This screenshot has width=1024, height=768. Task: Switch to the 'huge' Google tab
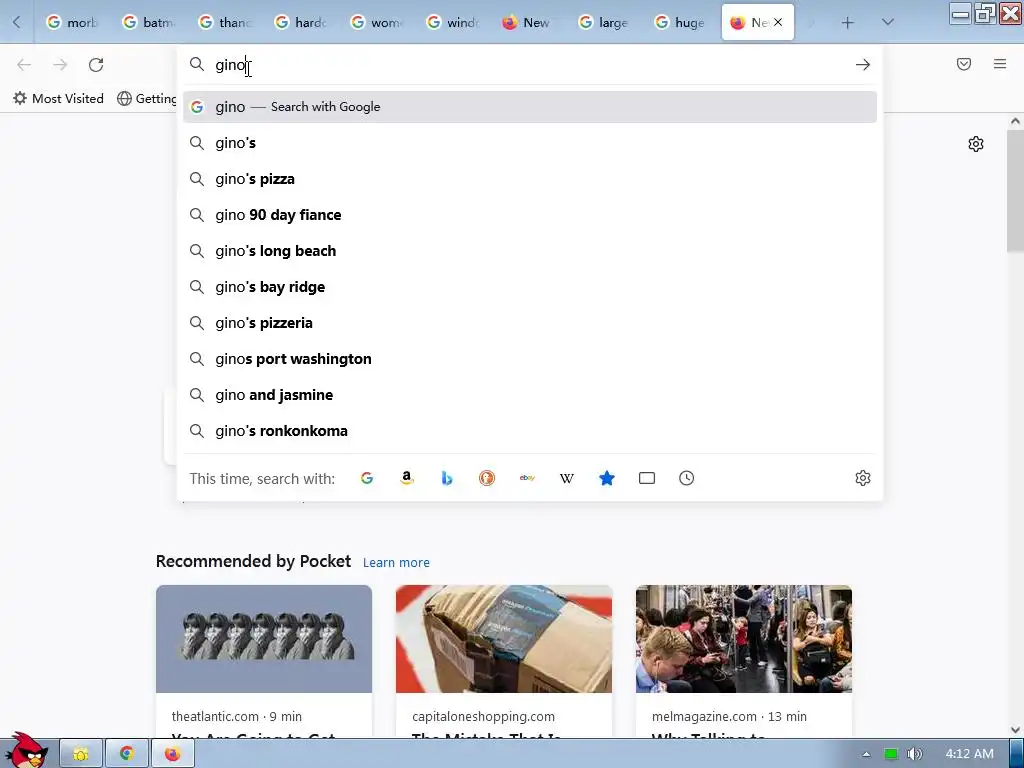[680, 22]
